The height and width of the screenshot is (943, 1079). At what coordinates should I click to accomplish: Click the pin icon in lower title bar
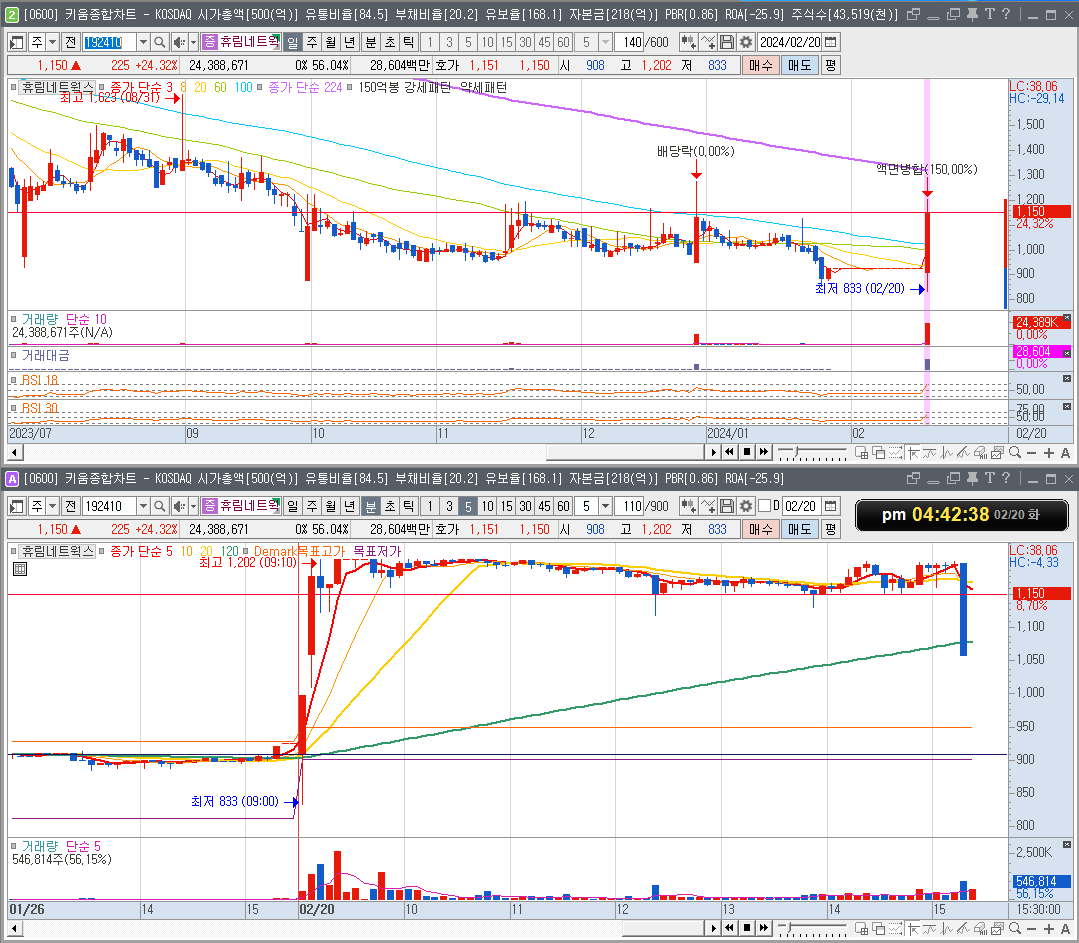(972, 478)
